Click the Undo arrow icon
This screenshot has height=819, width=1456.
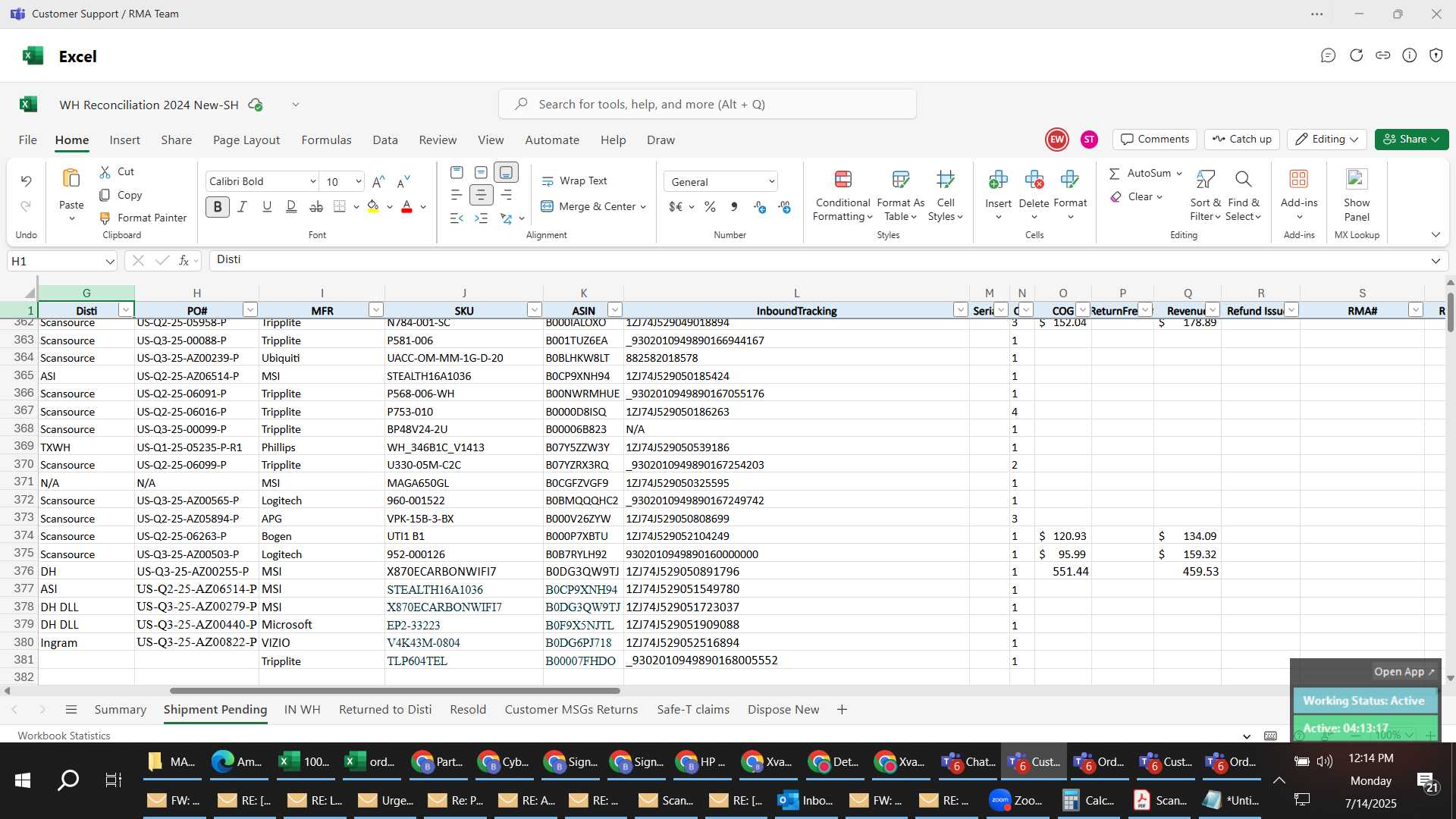[26, 180]
